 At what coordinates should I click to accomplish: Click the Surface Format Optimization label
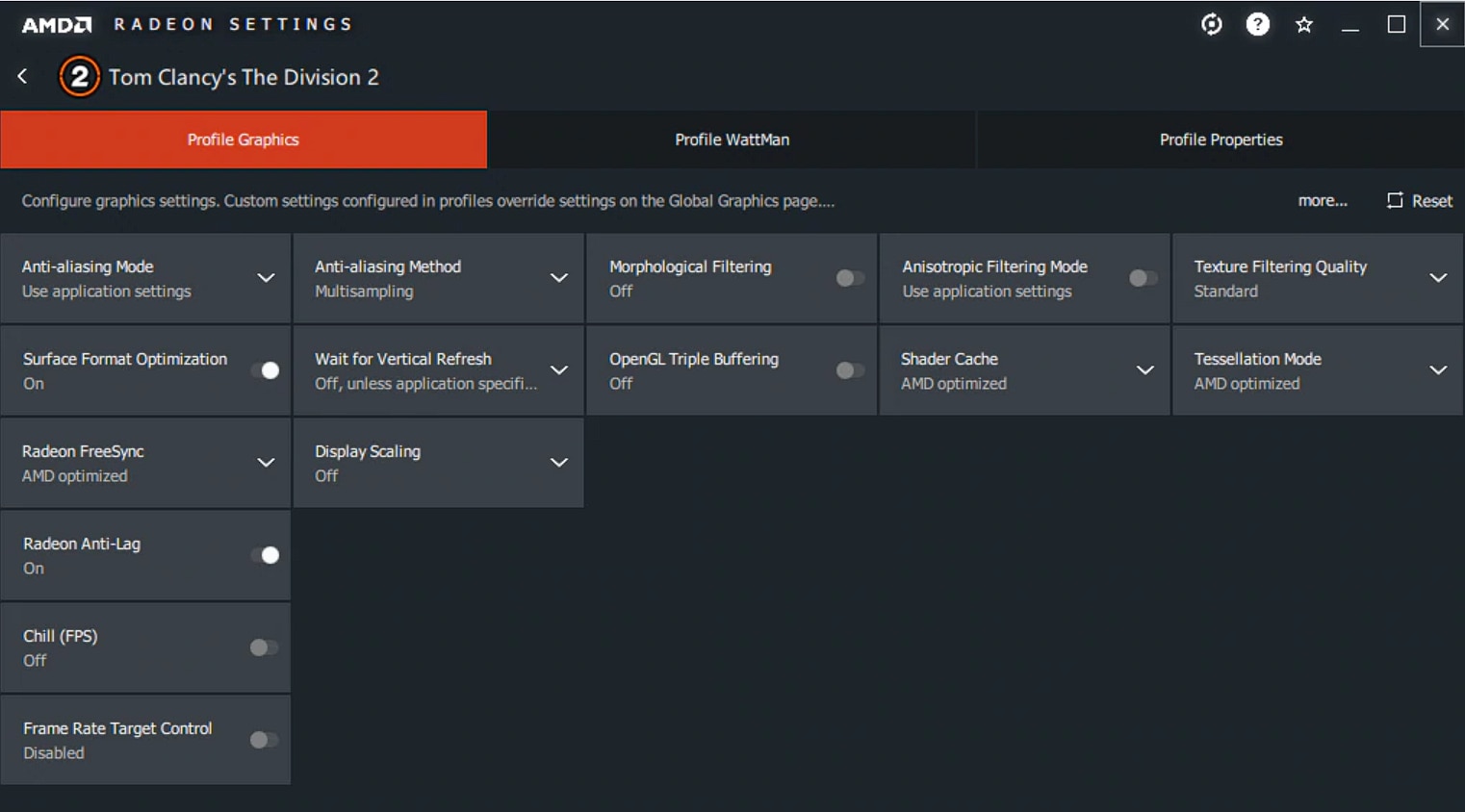125,359
